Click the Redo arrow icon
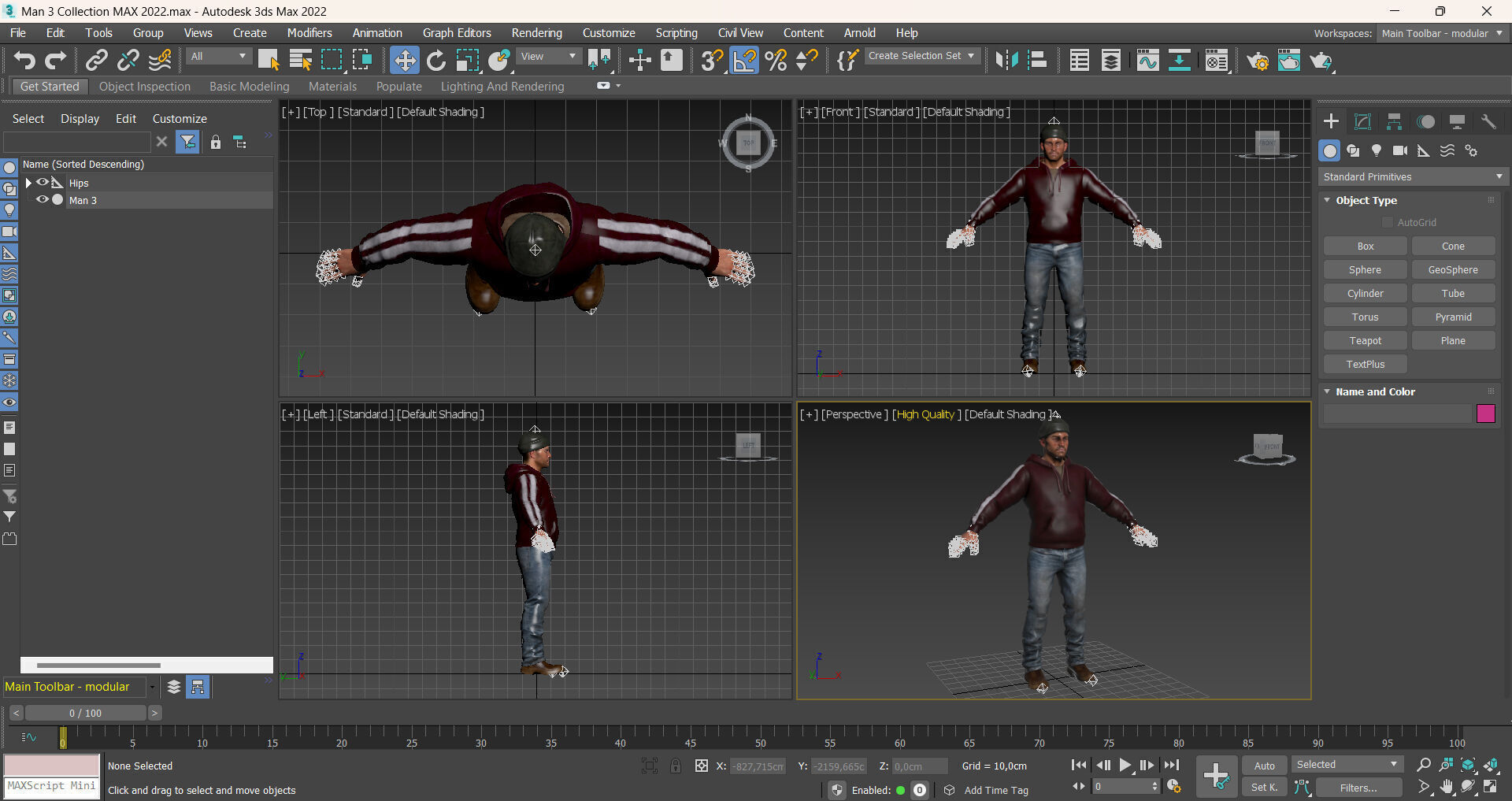Viewport: 1512px width, 801px height. pos(55,61)
